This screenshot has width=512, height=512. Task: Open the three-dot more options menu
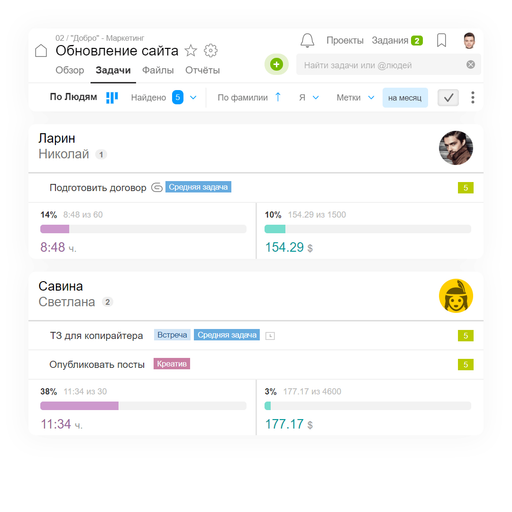[x=472, y=97]
